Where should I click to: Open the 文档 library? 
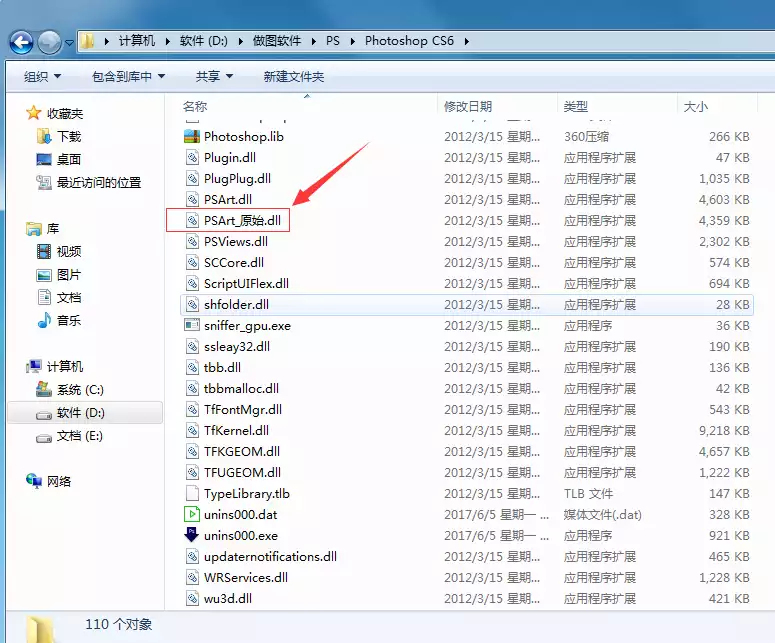tap(69, 298)
